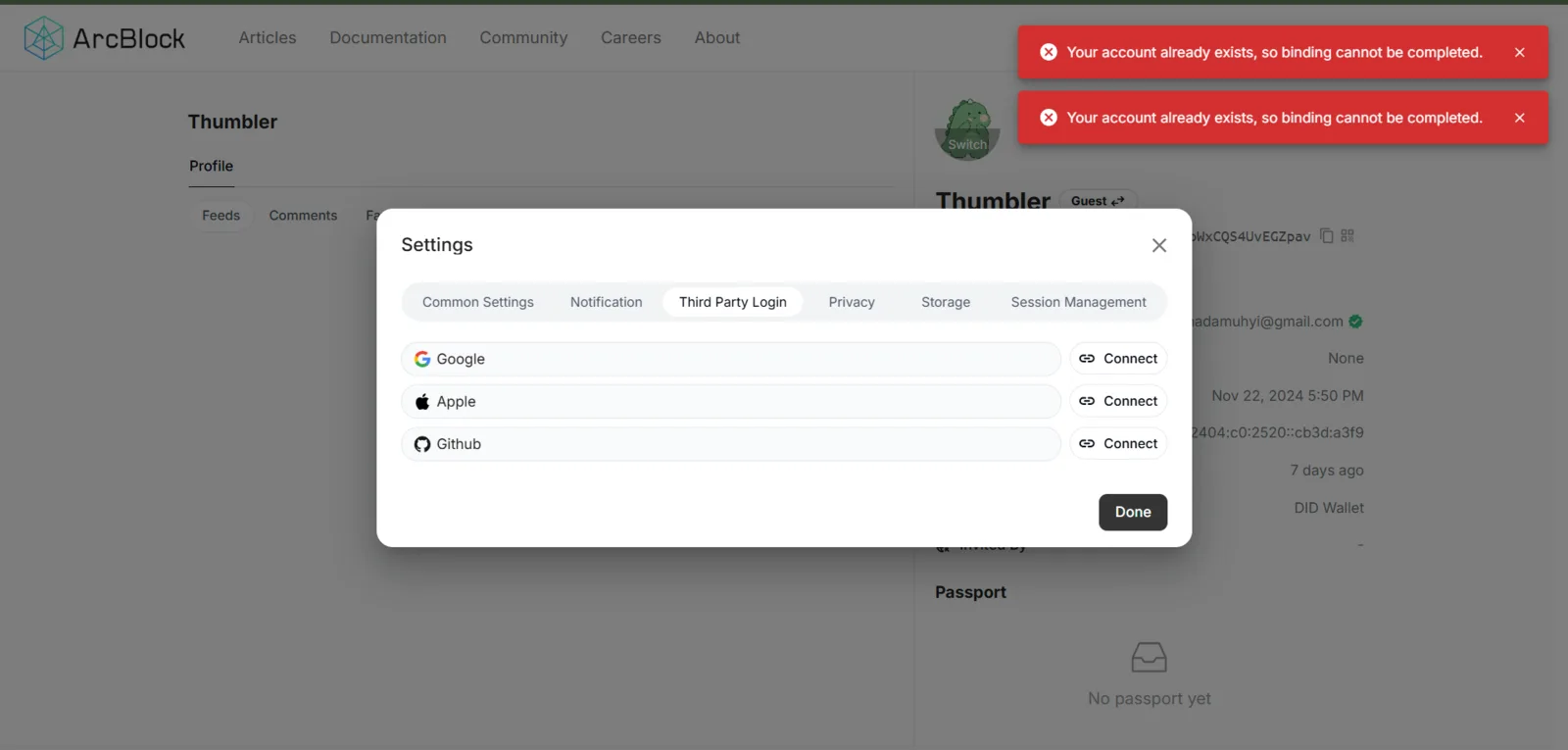This screenshot has height=750, width=1568.
Task: Open the Storage tab
Action: click(x=946, y=302)
